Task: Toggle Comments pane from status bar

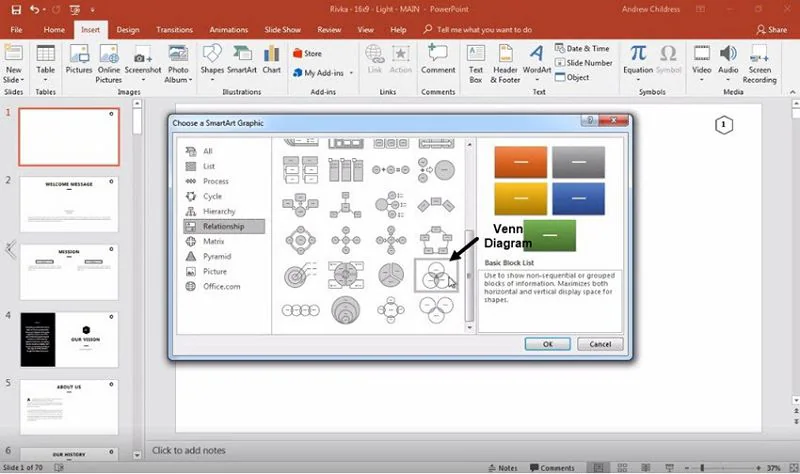Action: [552, 468]
